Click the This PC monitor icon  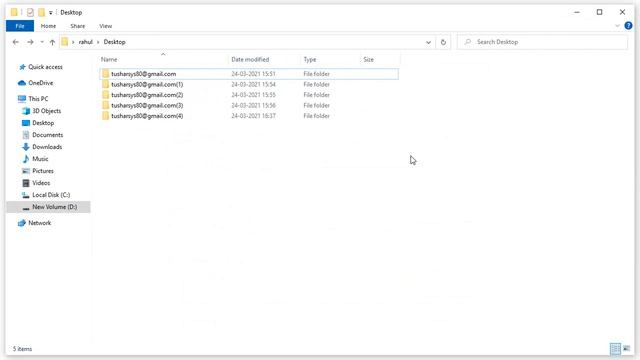point(22,99)
